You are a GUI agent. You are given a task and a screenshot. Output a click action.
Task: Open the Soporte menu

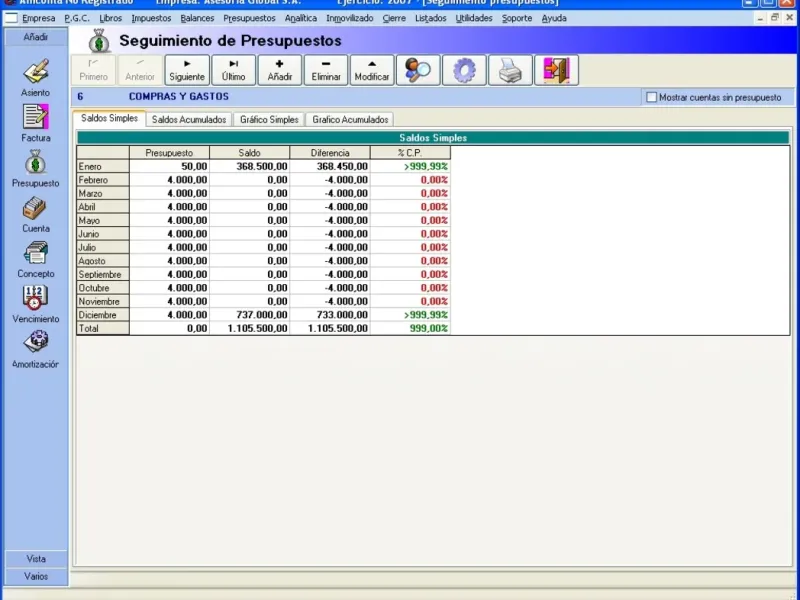[516, 18]
